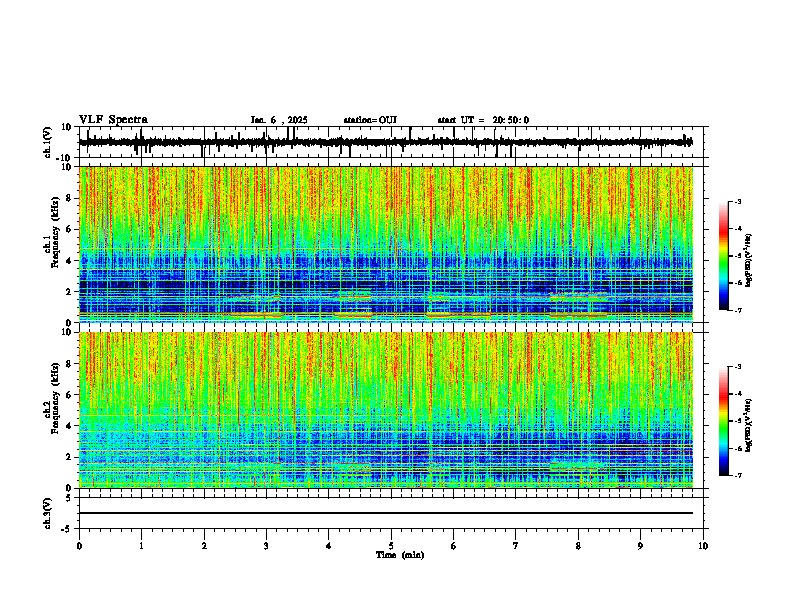Click the ch.2 colorbar "log(PSD)(V²/Hz)" label
Viewport: 792px width, 612px height.
[x=749, y=425]
